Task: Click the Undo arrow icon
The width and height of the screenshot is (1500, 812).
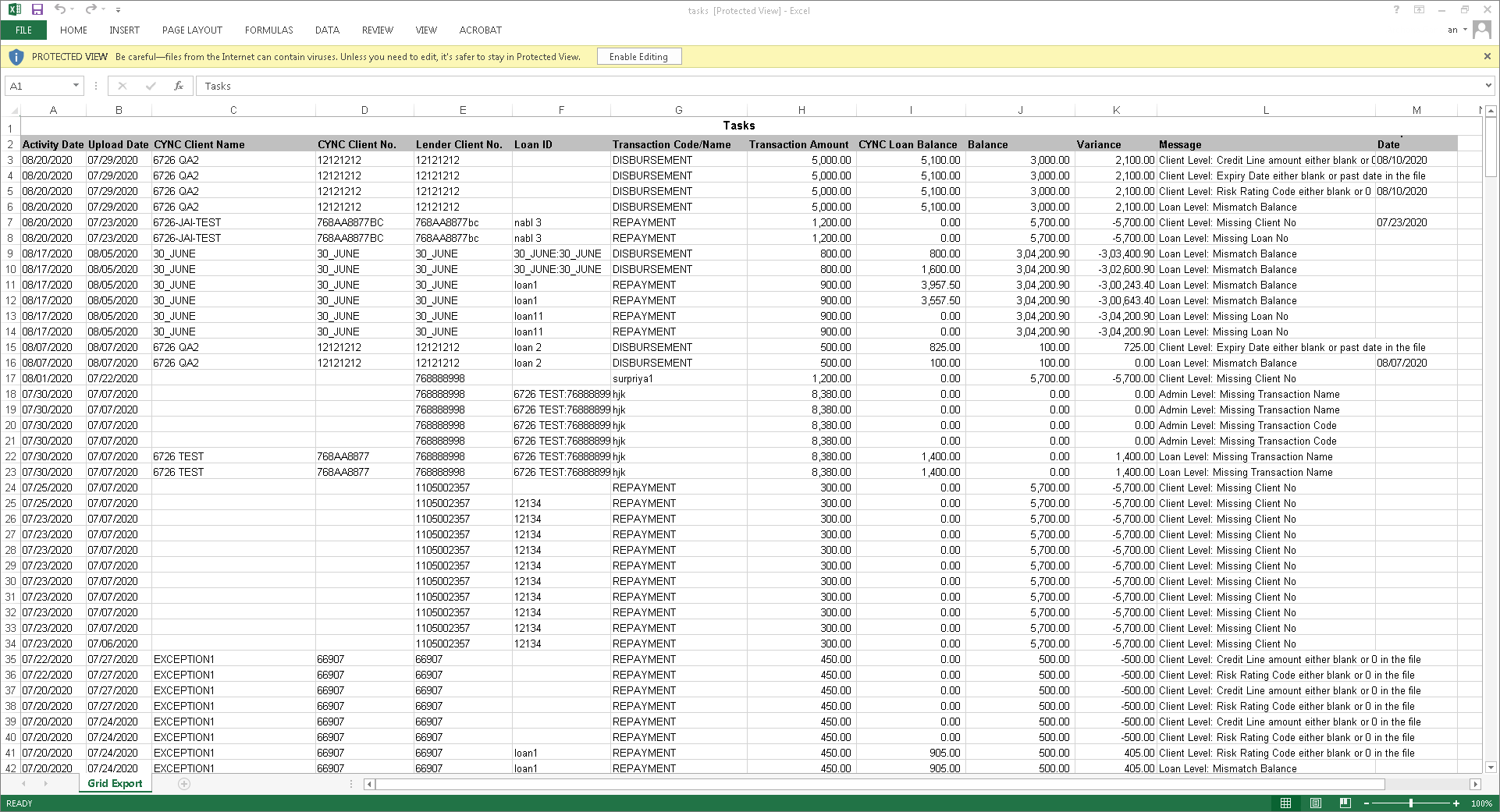Action: tap(60, 9)
